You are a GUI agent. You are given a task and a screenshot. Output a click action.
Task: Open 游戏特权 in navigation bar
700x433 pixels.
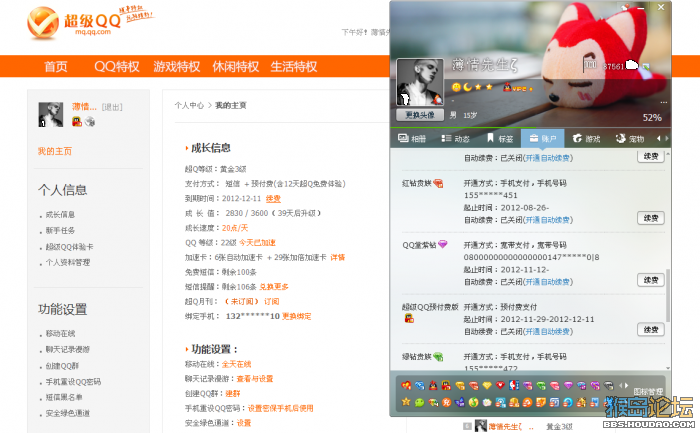[176, 67]
